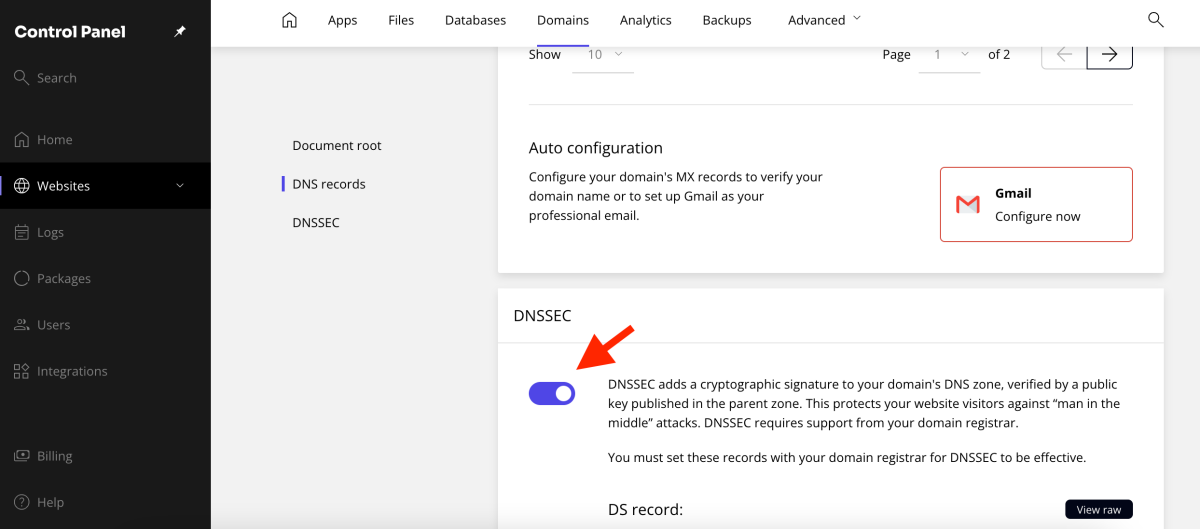Viewport: 1200px width, 529px height.
Task: Open the Show rows-per-page dropdown
Action: pyautogui.click(x=603, y=55)
